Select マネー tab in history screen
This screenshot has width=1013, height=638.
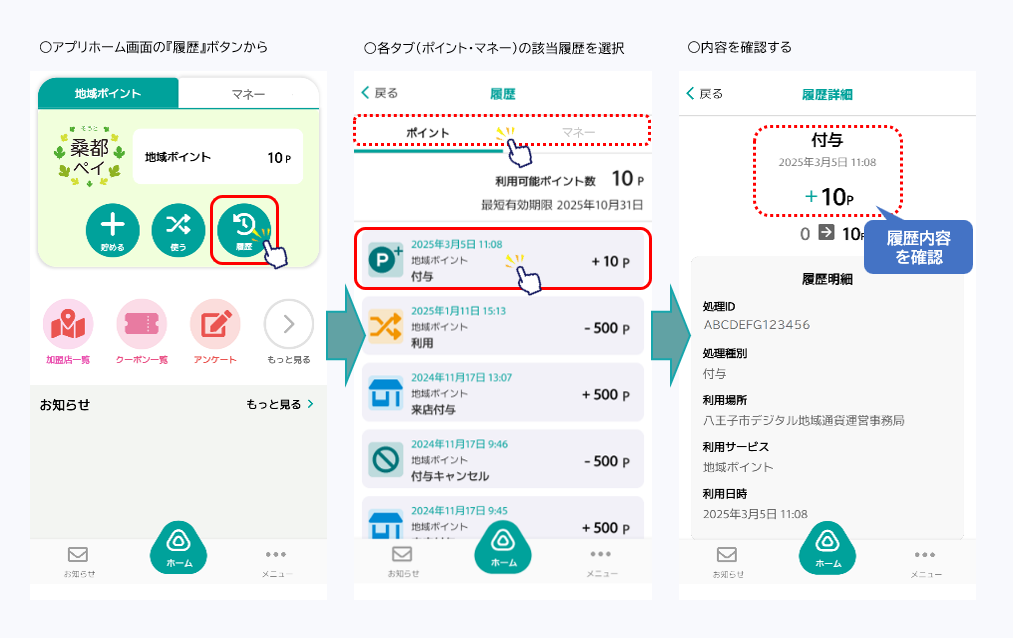[x=578, y=132]
